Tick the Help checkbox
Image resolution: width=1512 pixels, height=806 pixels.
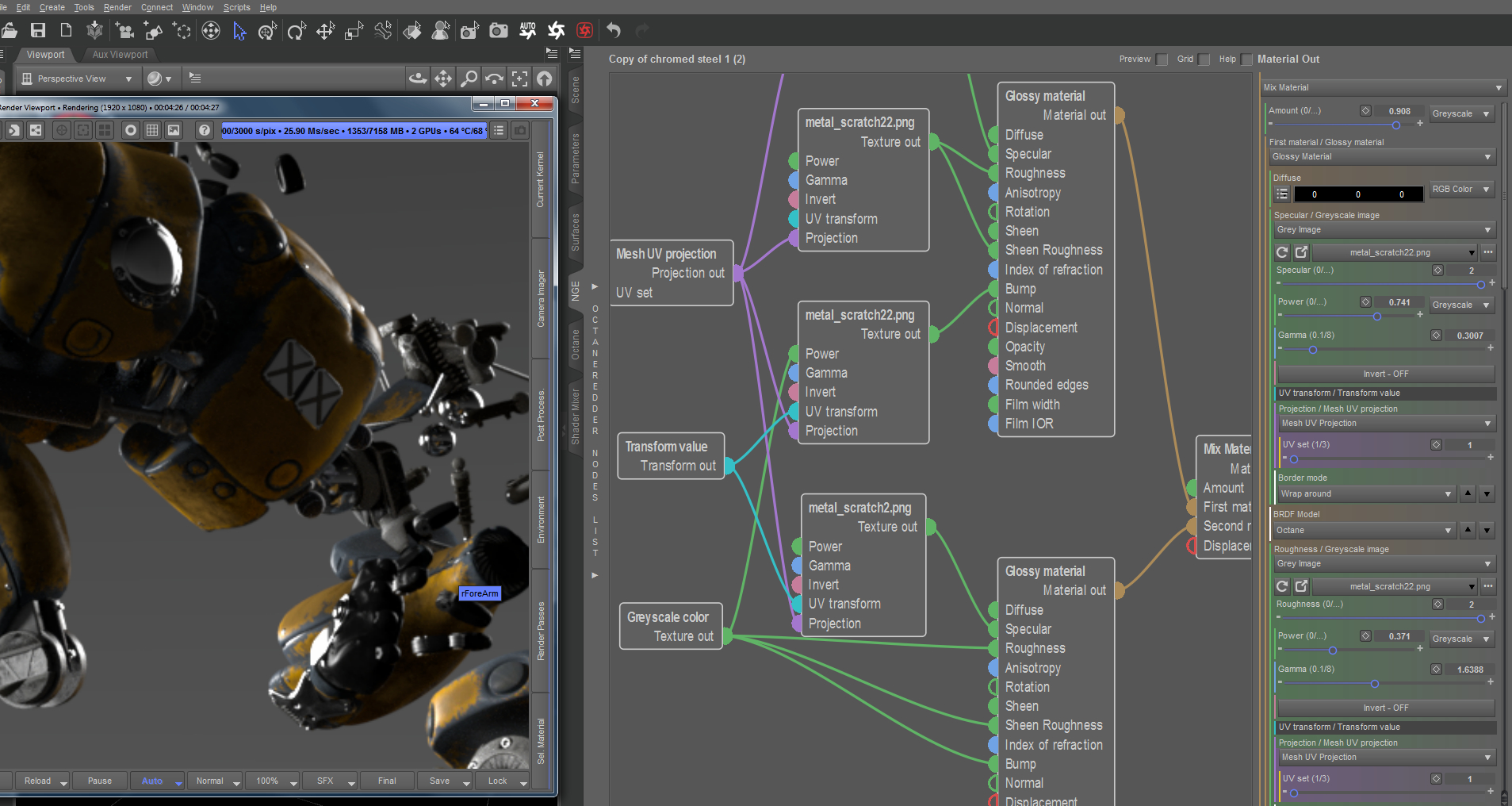[x=1246, y=59]
